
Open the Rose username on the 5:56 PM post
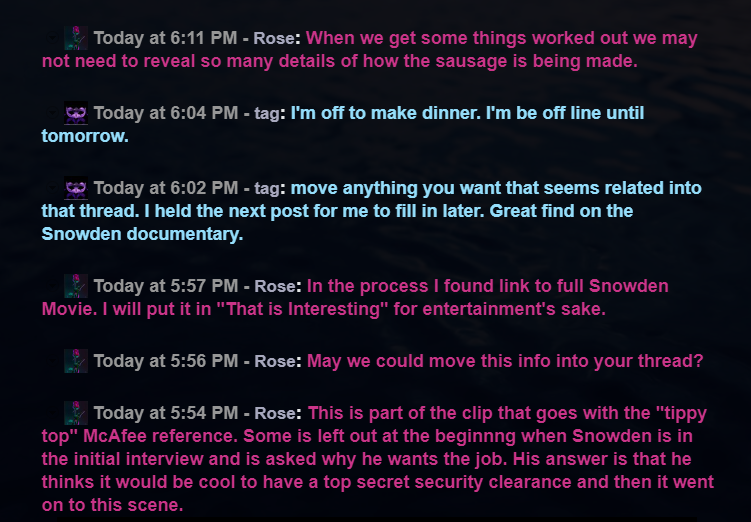(275, 360)
